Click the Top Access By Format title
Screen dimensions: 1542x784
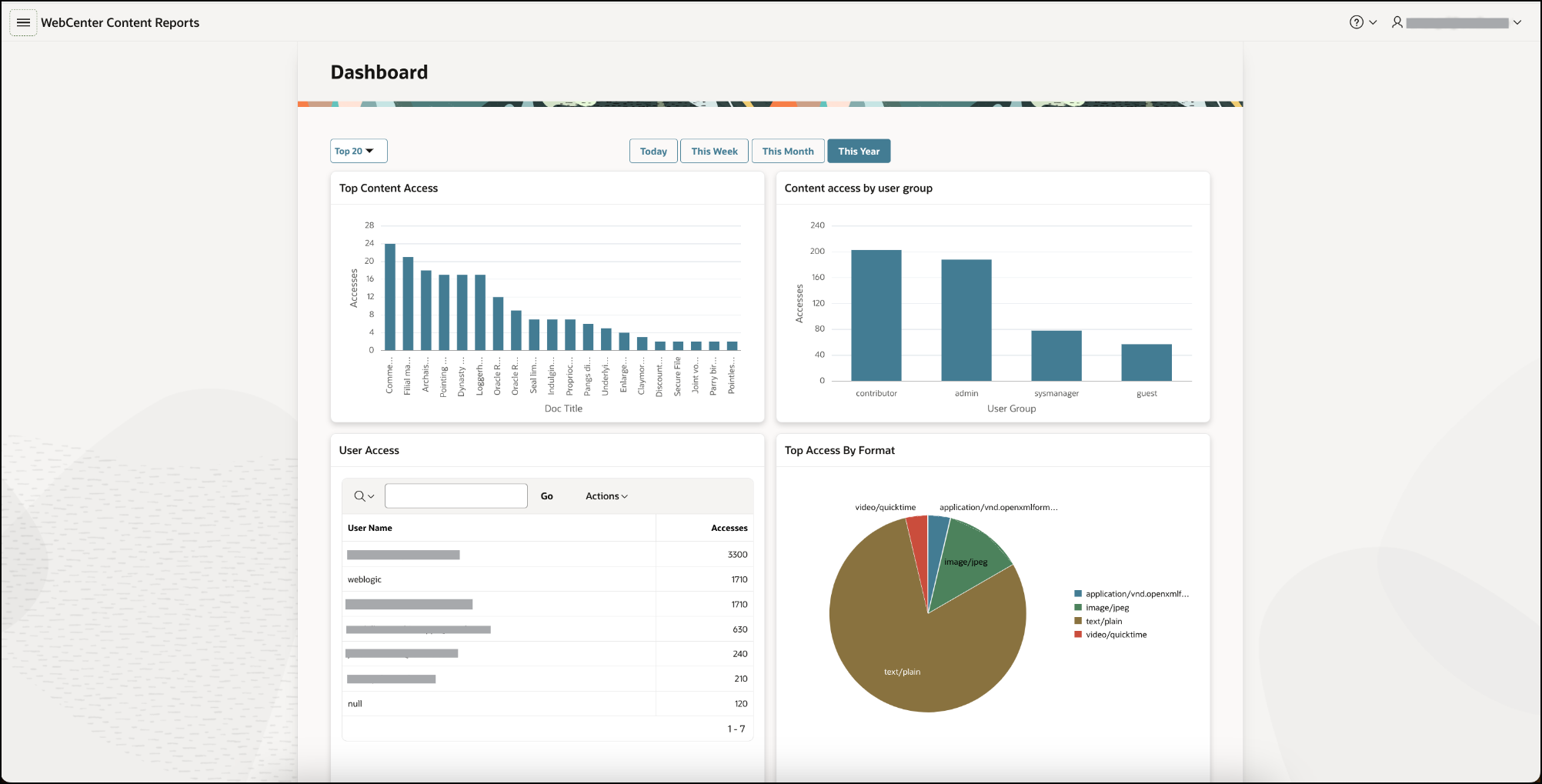(839, 450)
